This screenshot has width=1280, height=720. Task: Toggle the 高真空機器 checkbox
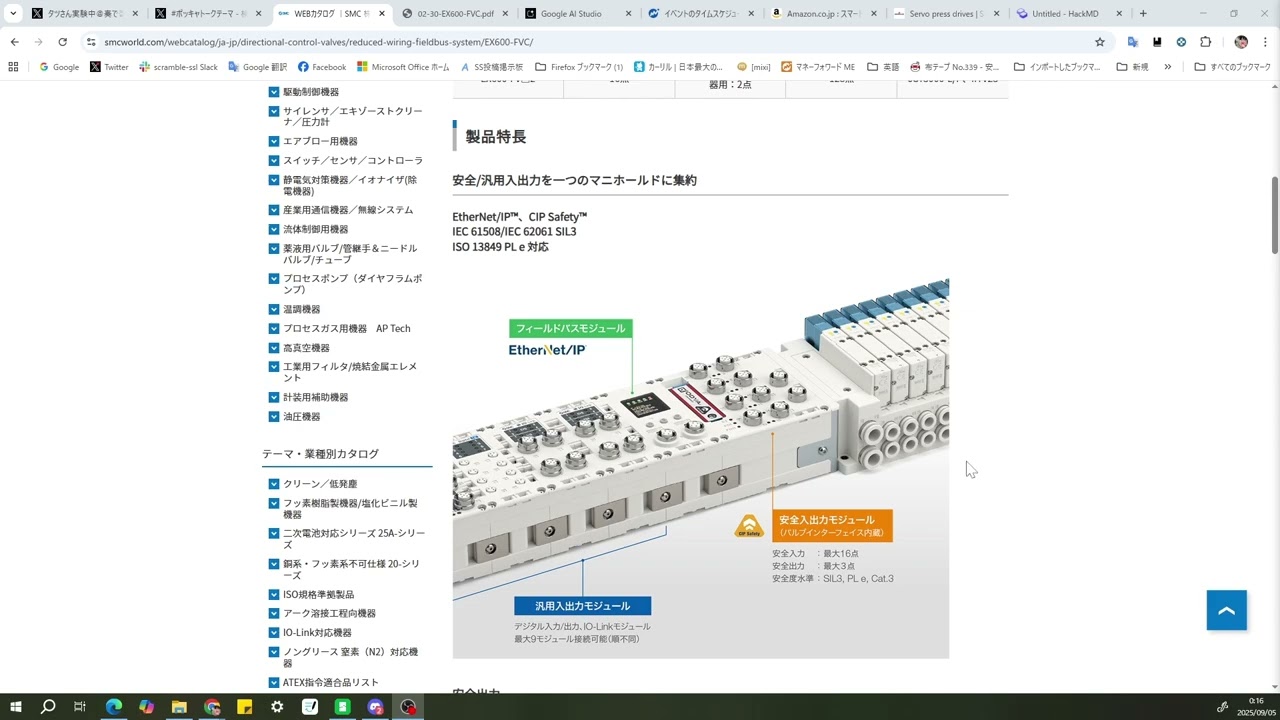pyautogui.click(x=274, y=348)
